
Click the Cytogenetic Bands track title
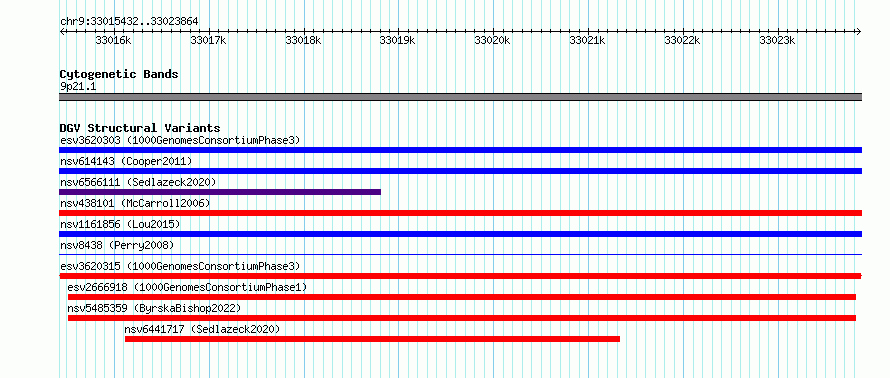(119, 74)
